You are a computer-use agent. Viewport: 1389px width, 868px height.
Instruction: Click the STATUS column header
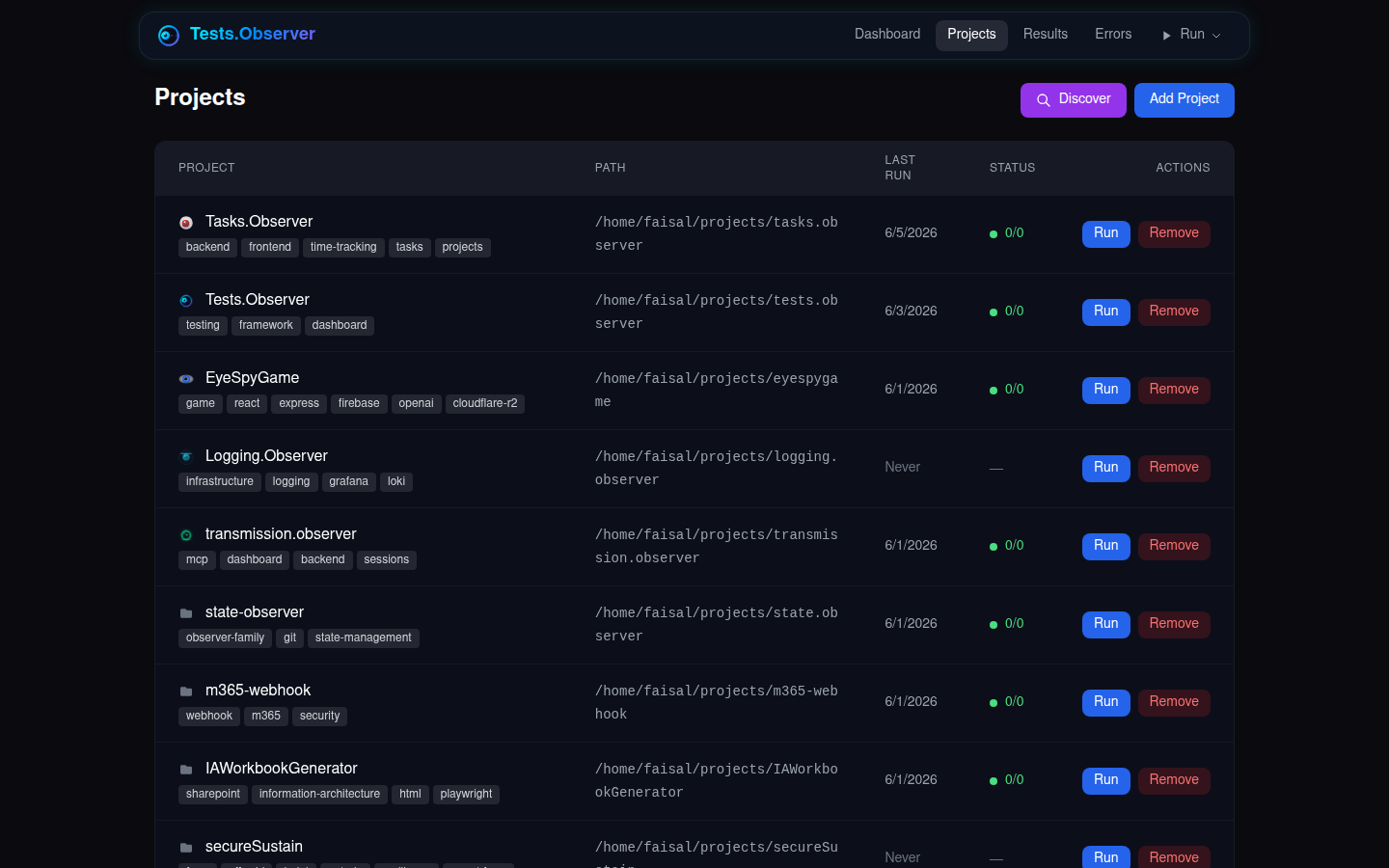coord(1012,168)
